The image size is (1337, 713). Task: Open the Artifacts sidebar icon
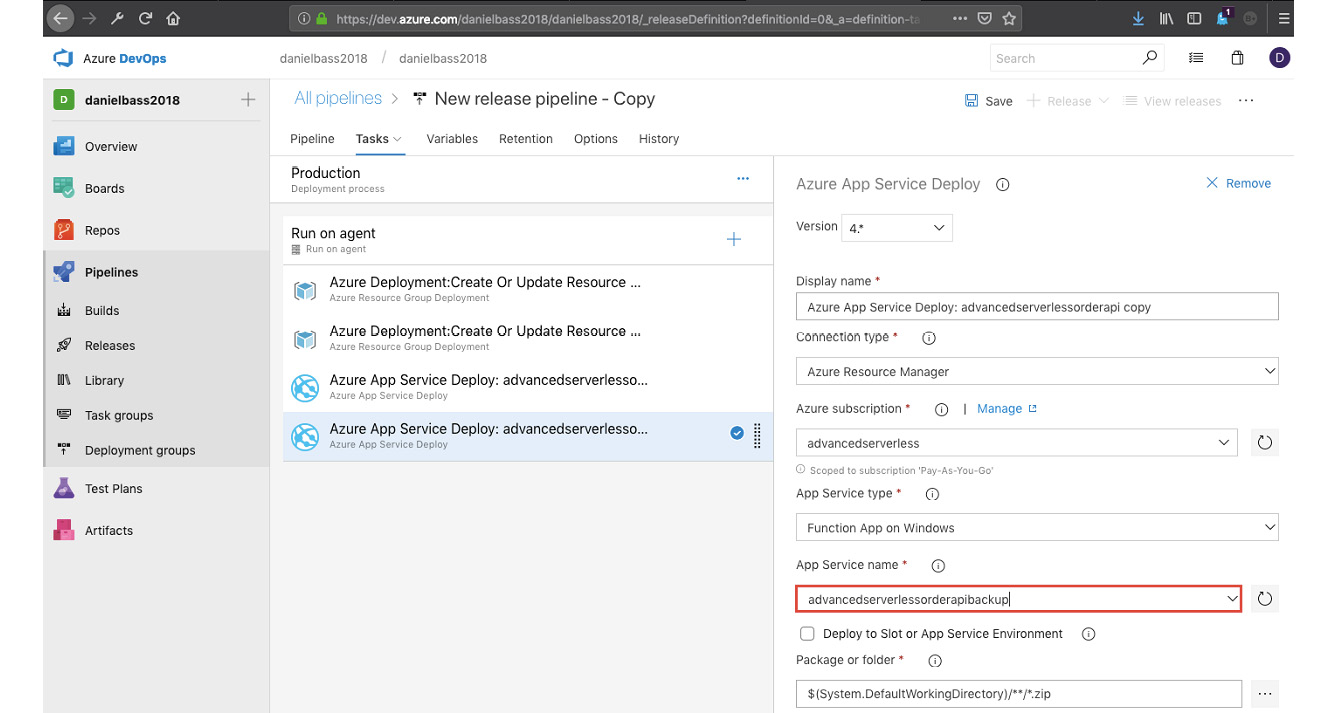[x=64, y=530]
